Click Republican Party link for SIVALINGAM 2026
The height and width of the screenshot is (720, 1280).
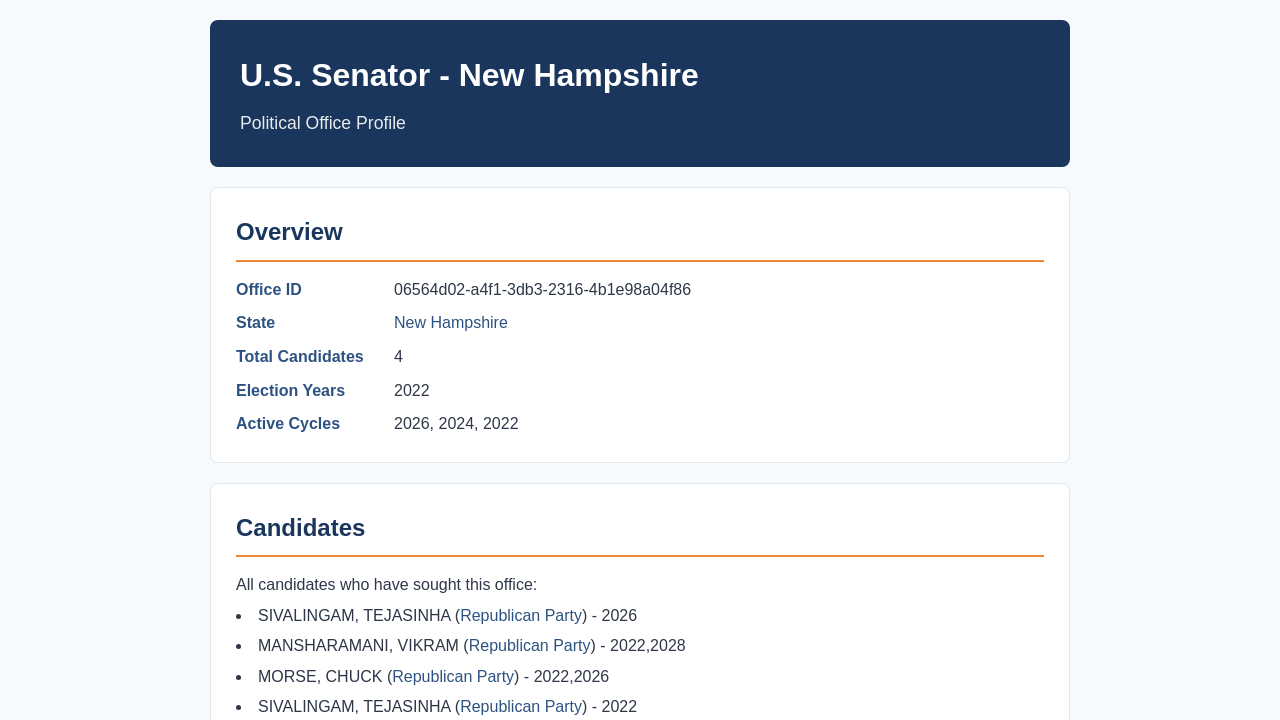521,616
